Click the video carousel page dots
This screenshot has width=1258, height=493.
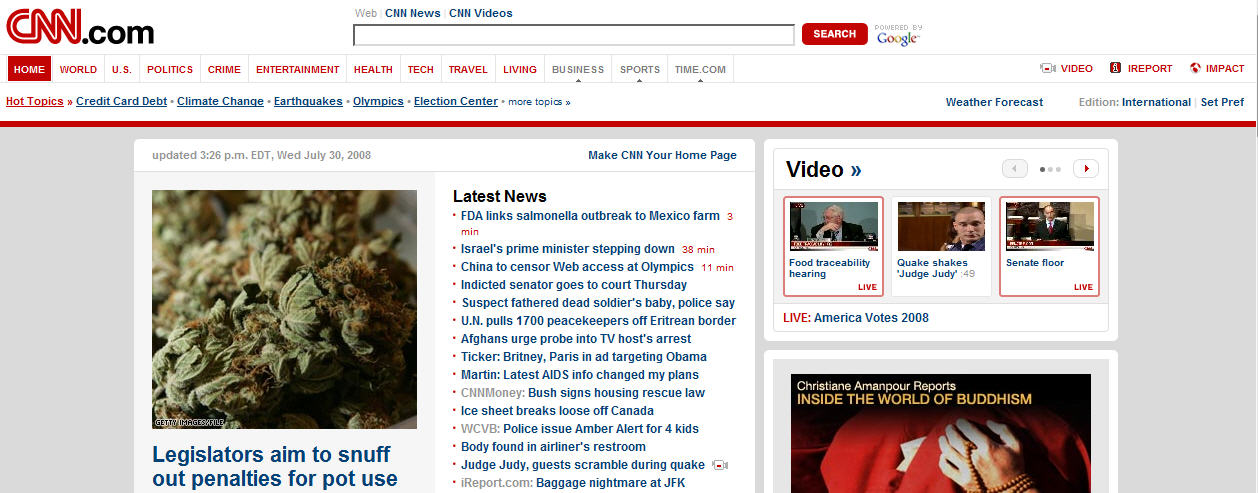pos(1050,170)
